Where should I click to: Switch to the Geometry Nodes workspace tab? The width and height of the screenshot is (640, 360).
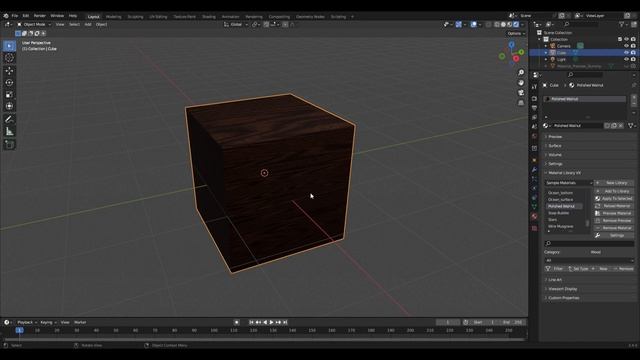[x=310, y=17]
